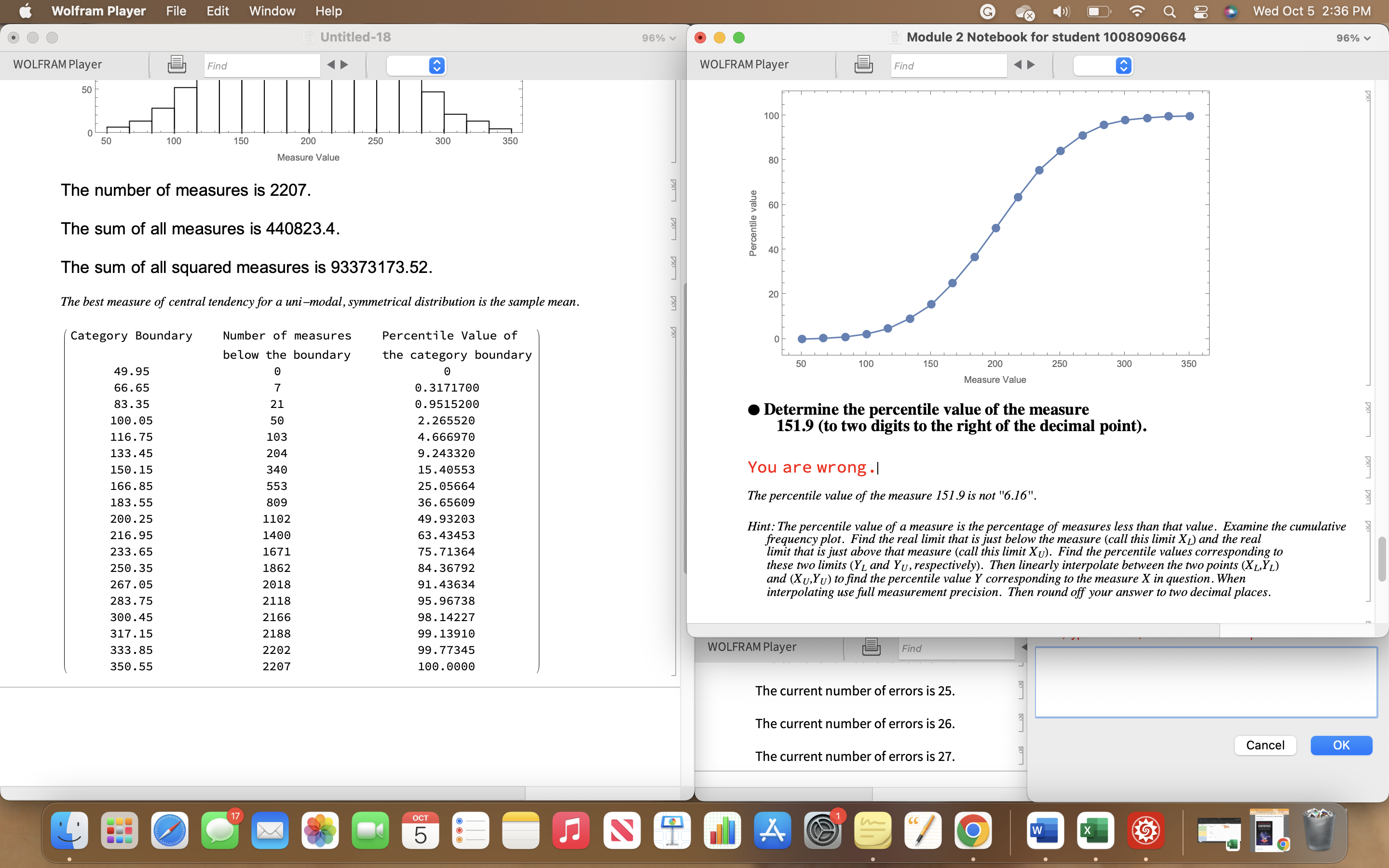Open the 96% zoom dropdown of the Module 2 window
This screenshot has width=1389, height=868.
click(x=1353, y=38)
